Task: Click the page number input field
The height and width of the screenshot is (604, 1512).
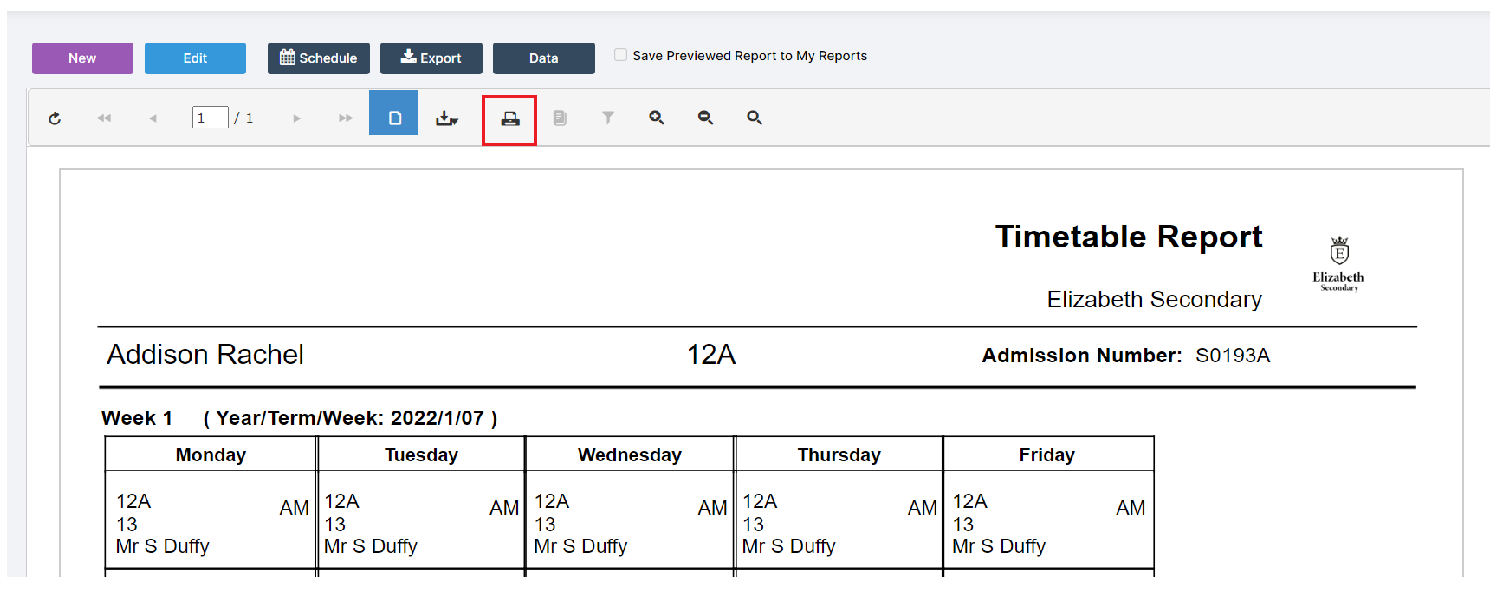Action: point(210,117)
